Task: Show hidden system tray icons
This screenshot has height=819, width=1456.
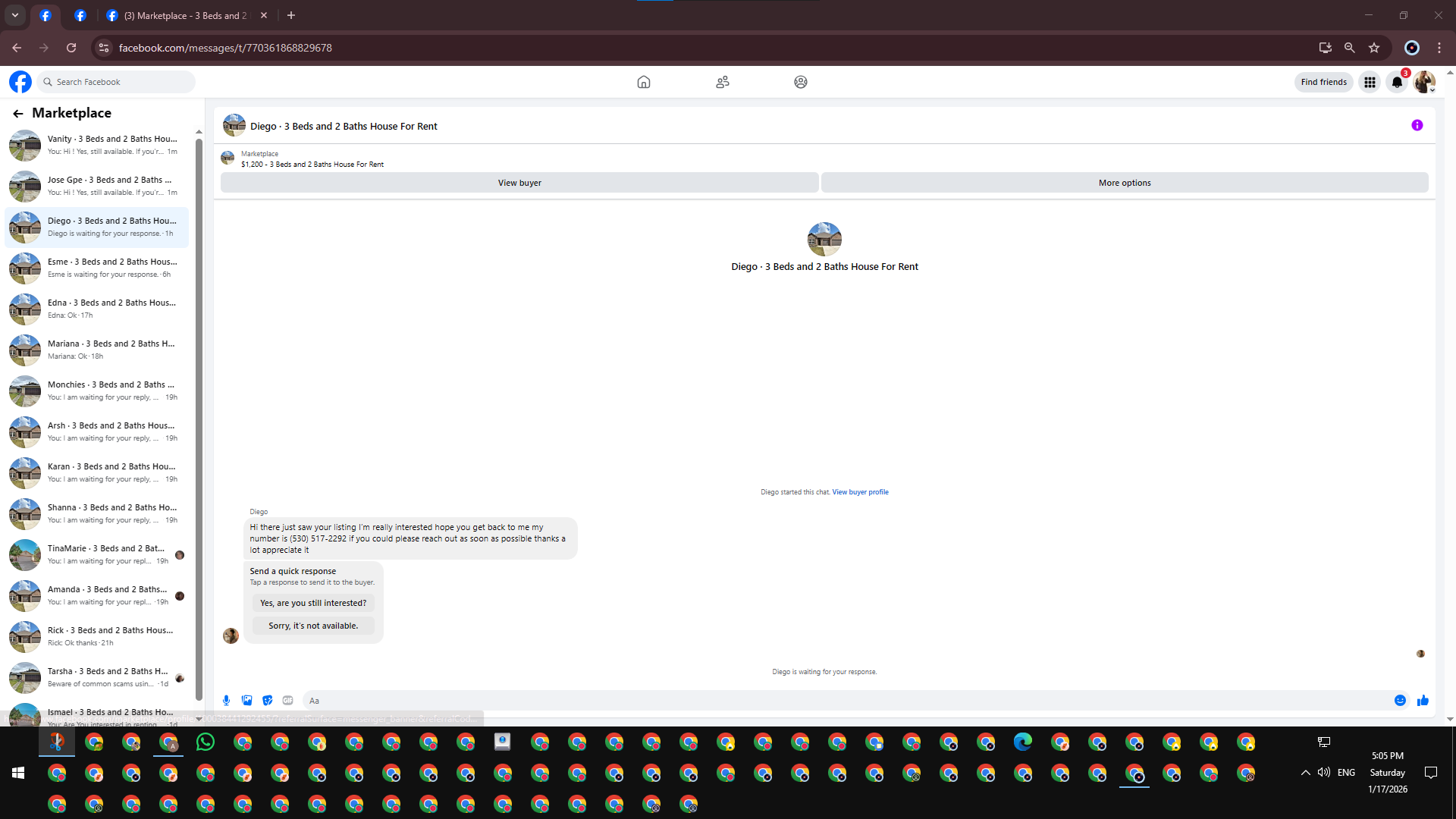Action: click(1305, 773)
